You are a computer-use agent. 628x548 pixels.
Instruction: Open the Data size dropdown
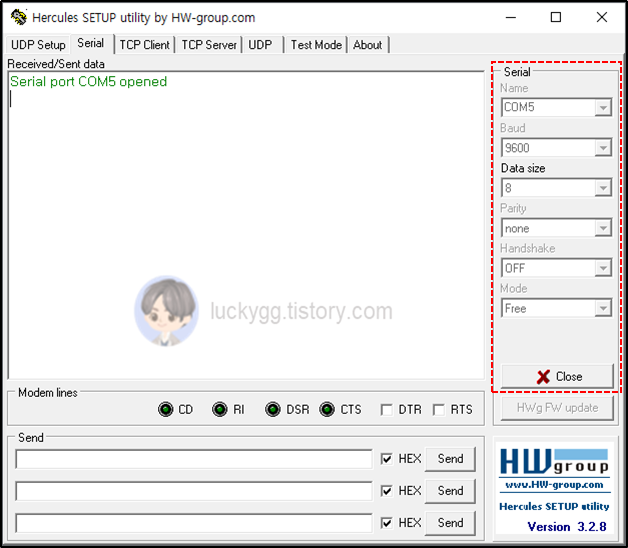602,188
